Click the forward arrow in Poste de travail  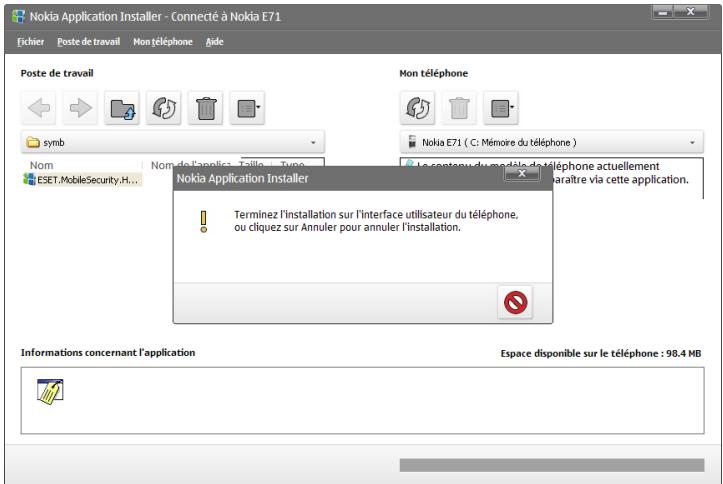80,108
